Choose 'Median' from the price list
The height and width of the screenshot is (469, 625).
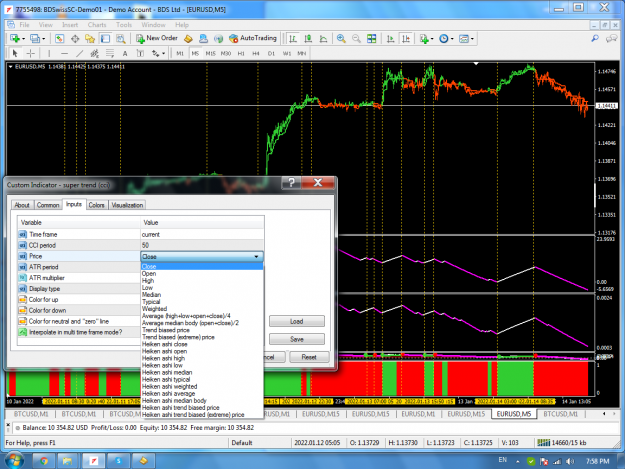coord(151,295)
